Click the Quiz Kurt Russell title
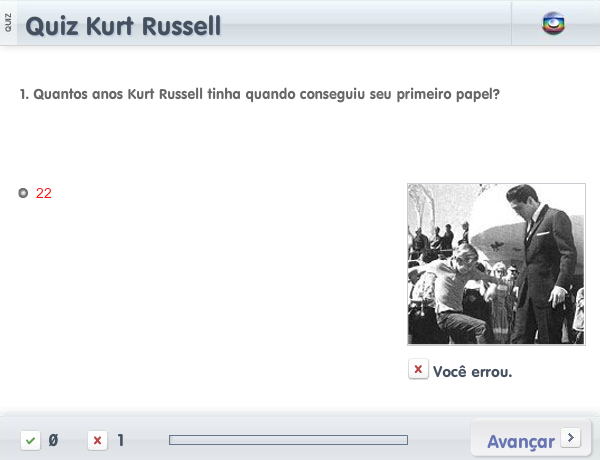600x460 pixels. 123,26
